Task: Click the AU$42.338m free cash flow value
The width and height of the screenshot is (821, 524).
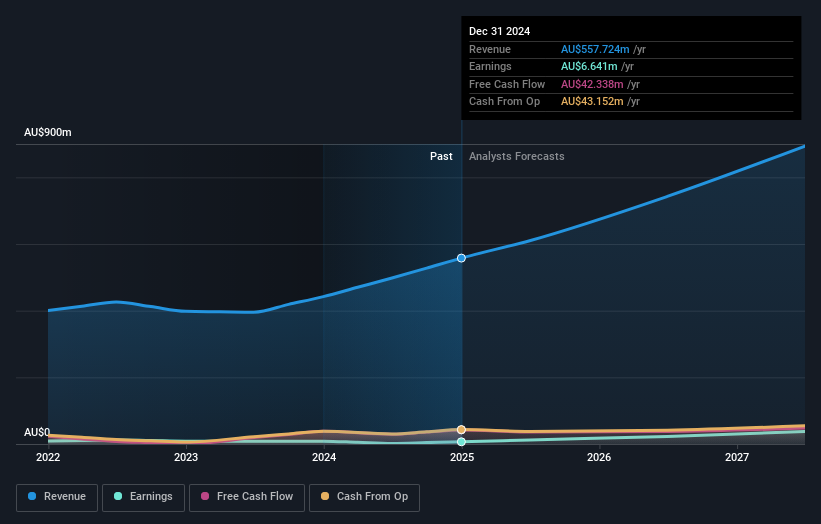Action: (592, 84)
